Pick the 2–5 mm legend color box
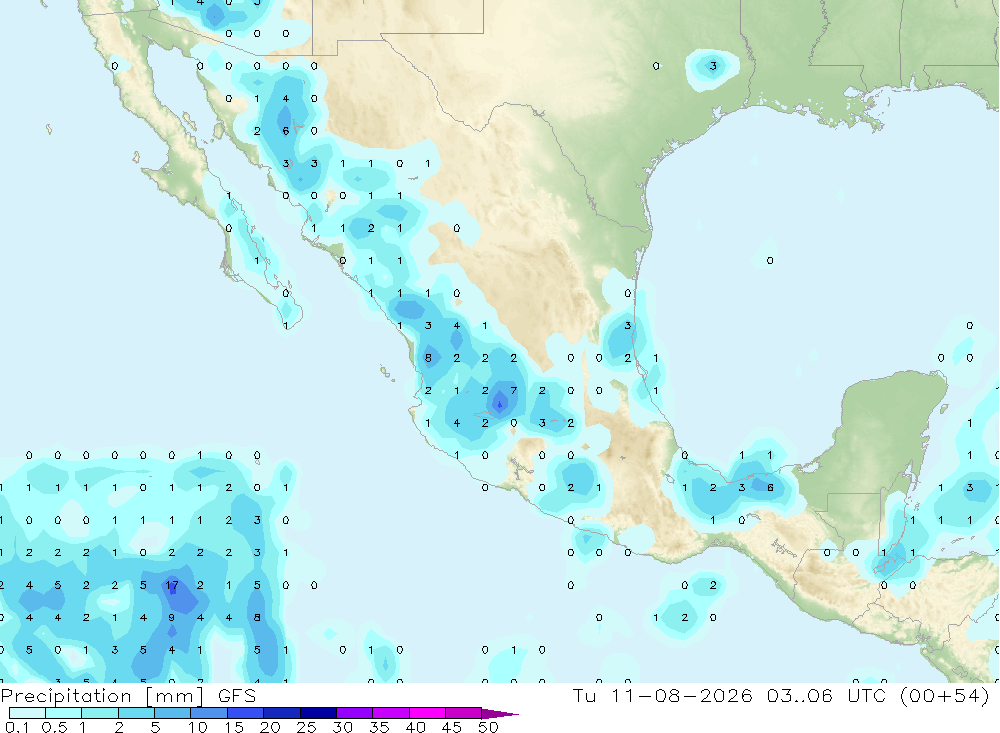Image resolution: width=1000 pixels, height=733 pixels. coord(136,713)
